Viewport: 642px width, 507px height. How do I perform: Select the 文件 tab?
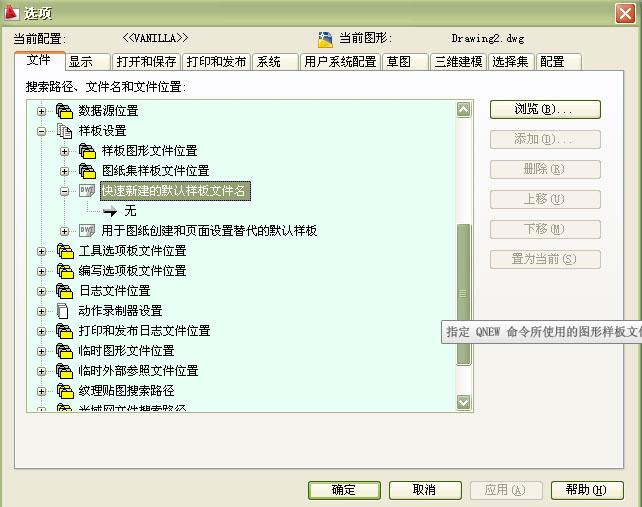(40, 61)
